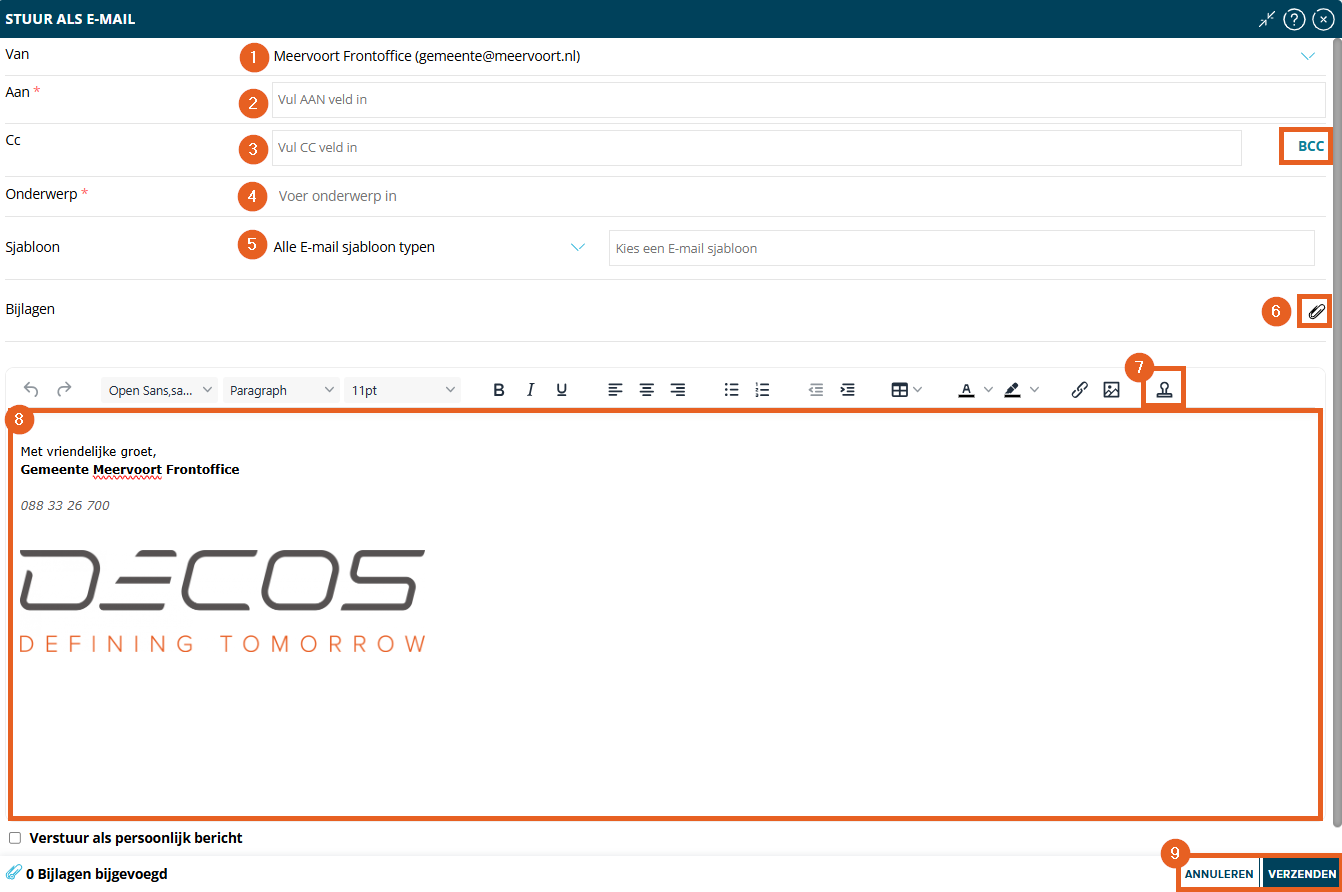Undo the last edit

31,390
